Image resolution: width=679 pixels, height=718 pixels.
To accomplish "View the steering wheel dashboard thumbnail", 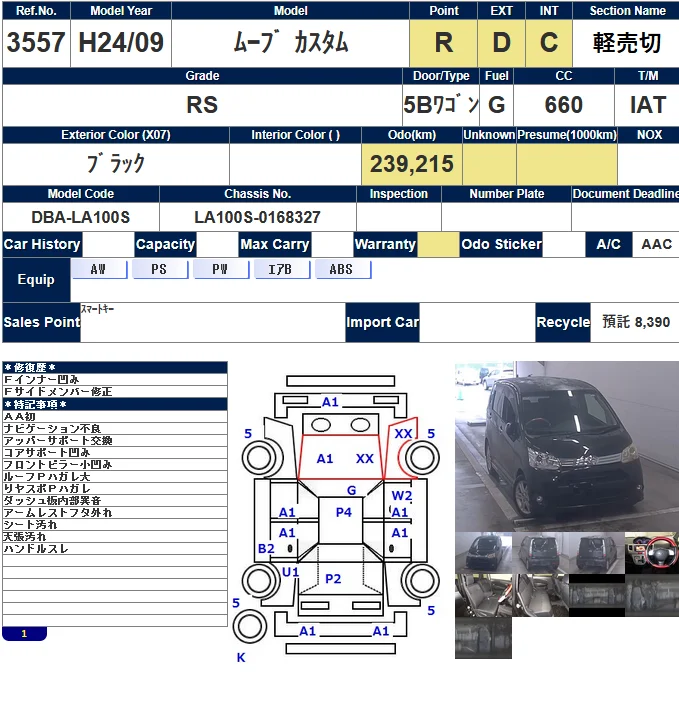I will pyautogui.click(x=651, y=552).
